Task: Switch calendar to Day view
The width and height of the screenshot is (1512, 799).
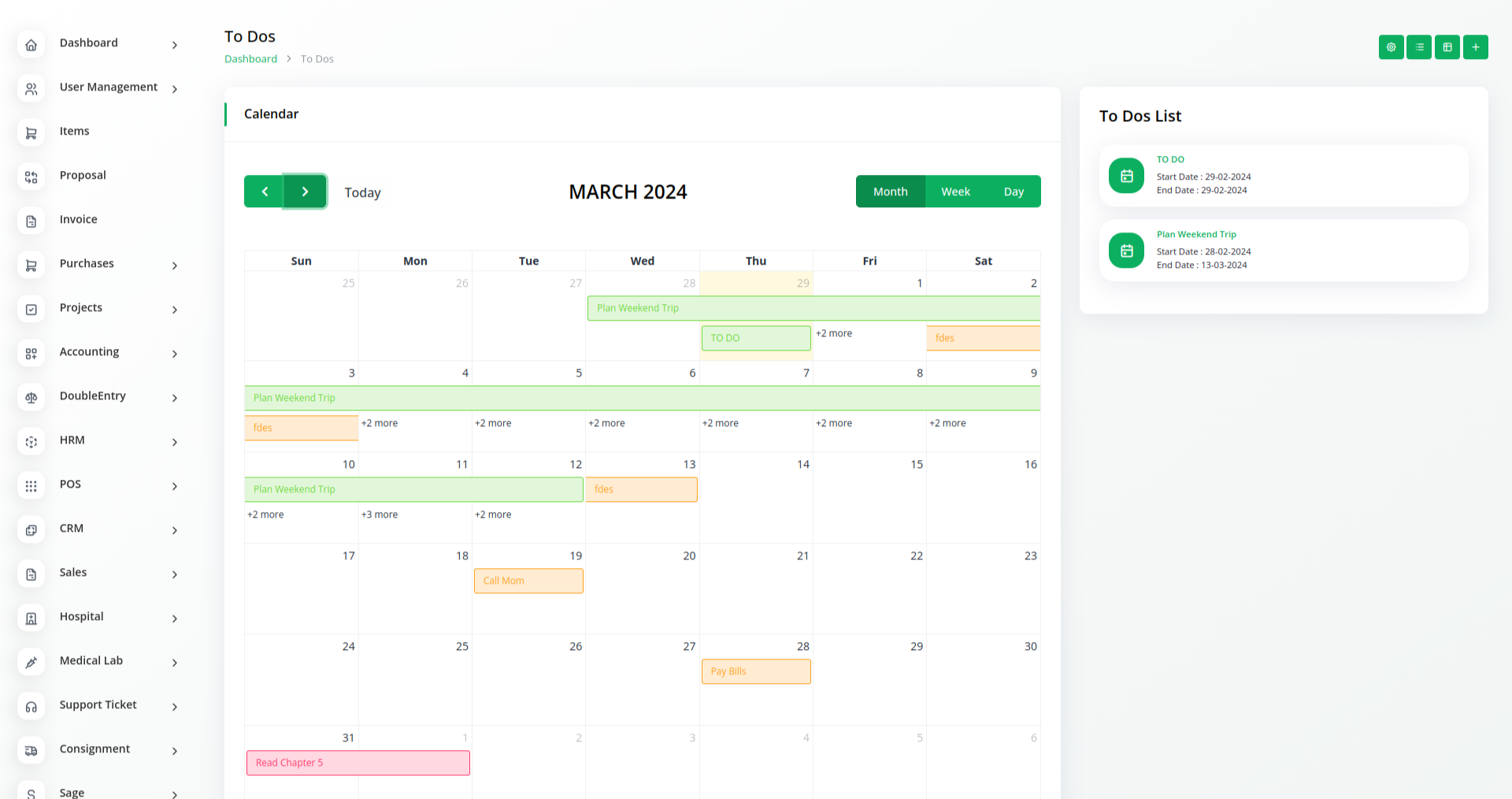Action: coord(1014,191)
